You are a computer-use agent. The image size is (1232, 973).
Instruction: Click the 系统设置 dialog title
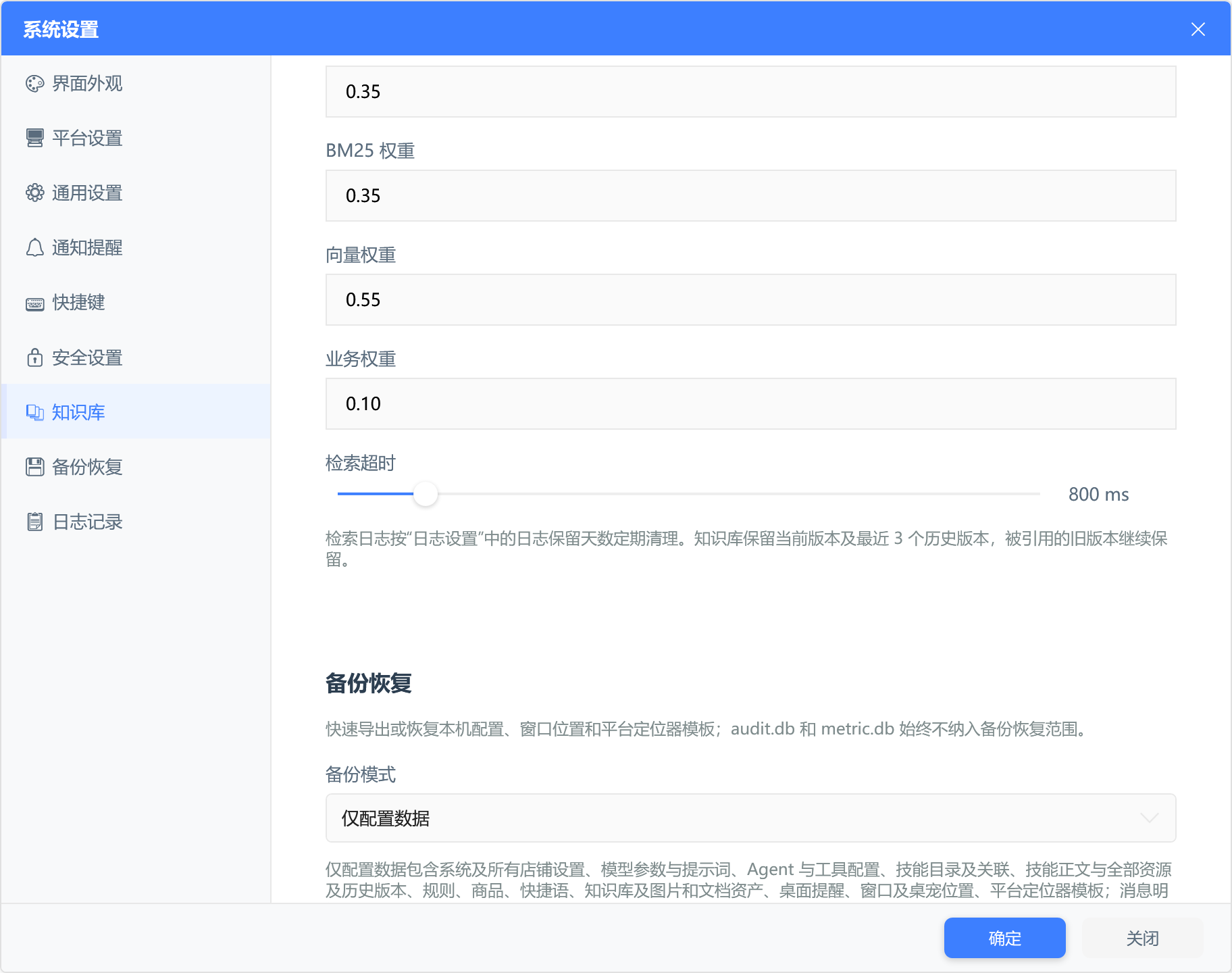[61, 29]
